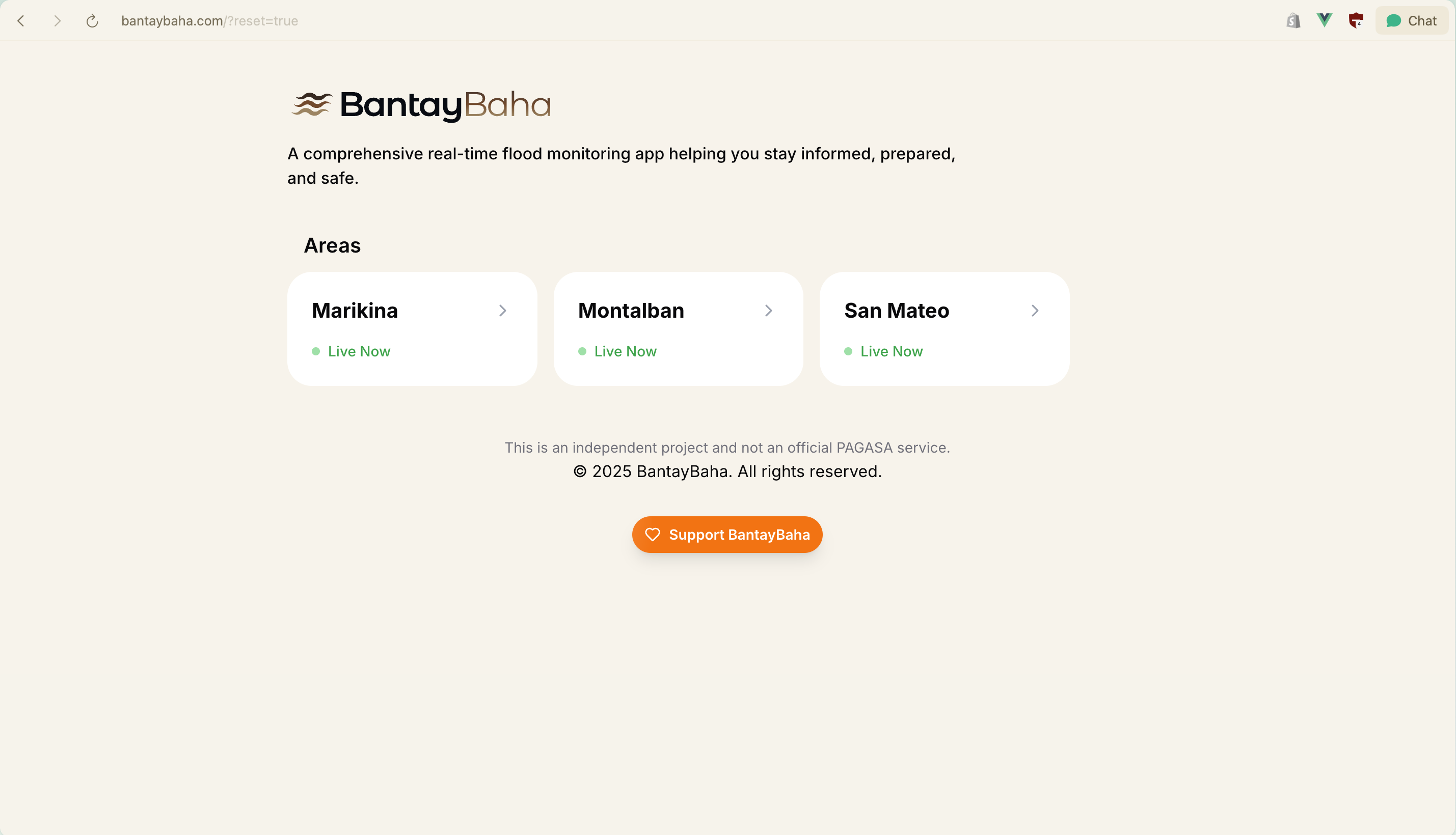Open the Shopify extension icon in toolbar
Screen dimensions: 1456x835
point(1293,20)
